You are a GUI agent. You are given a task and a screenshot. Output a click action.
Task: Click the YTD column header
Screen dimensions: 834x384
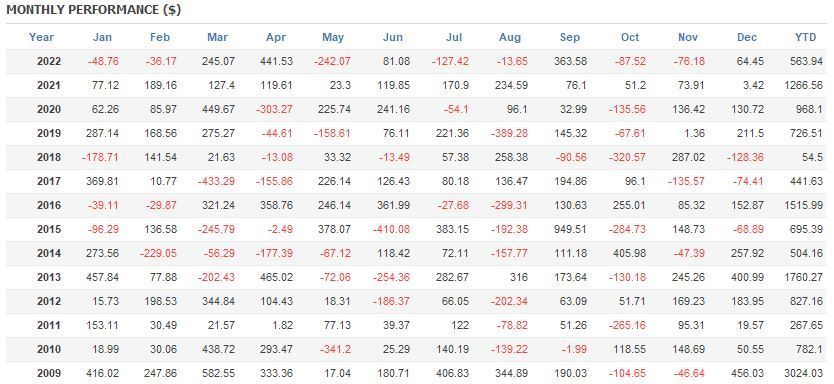pyautogui.click(x=805, y=37)
